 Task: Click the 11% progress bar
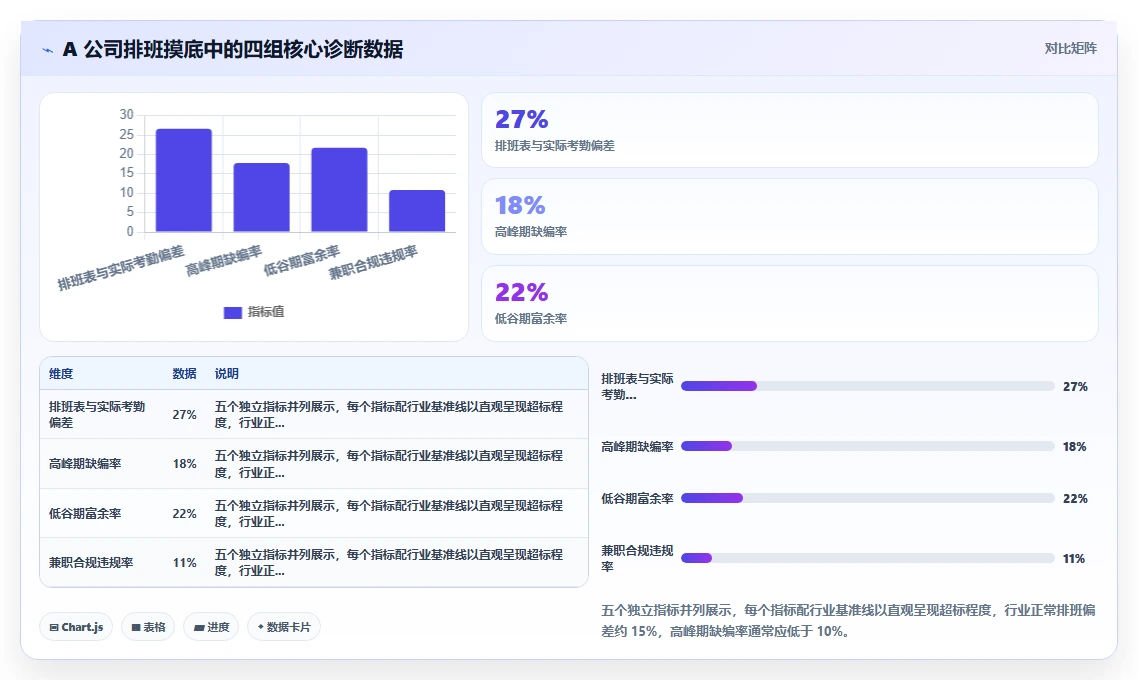[867, 558]
